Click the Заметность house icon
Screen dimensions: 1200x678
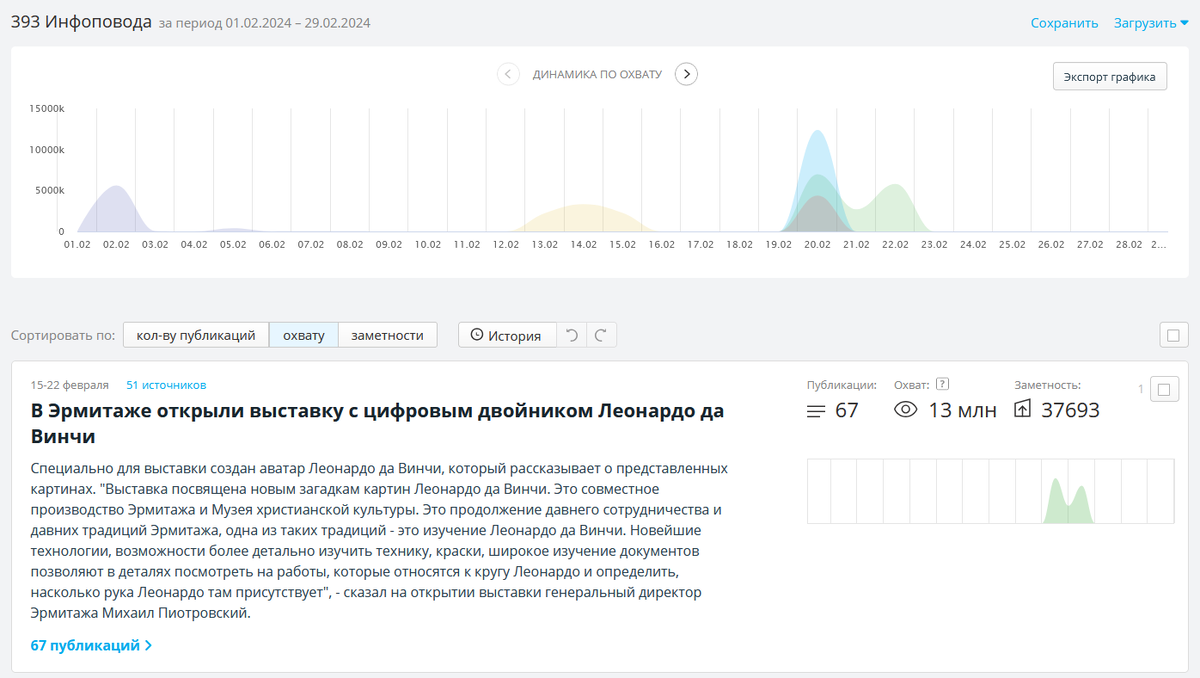click(1022, 409)
